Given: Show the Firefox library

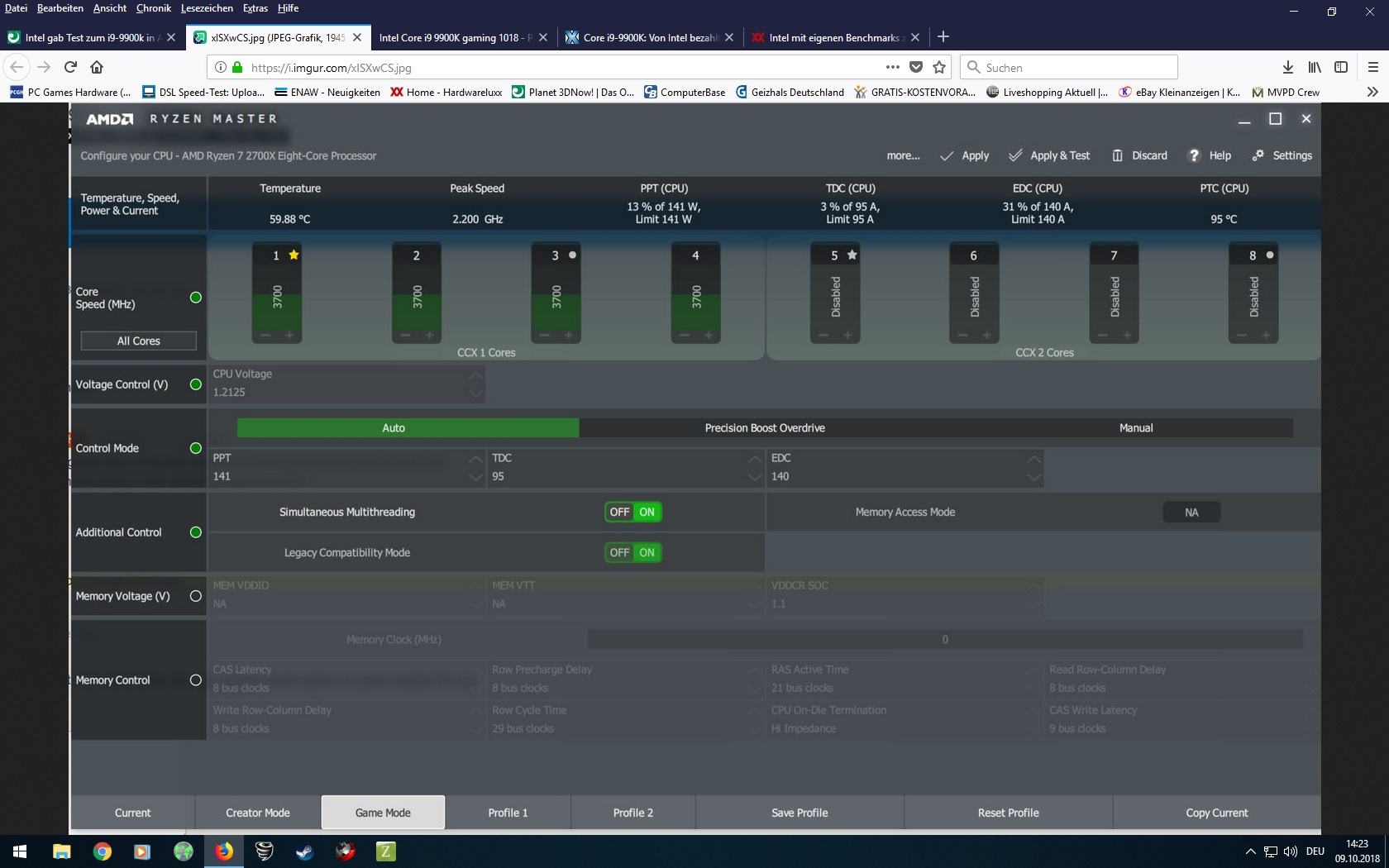Looking at the screenshot, I should 1315,67.
